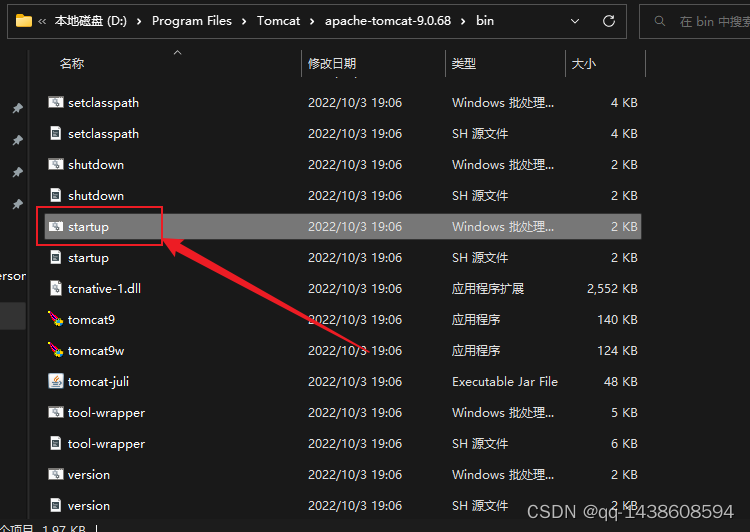Select the startup Windows batch file name
The height and width of the screenshot is (532, 750).
(x=88, y=227)
